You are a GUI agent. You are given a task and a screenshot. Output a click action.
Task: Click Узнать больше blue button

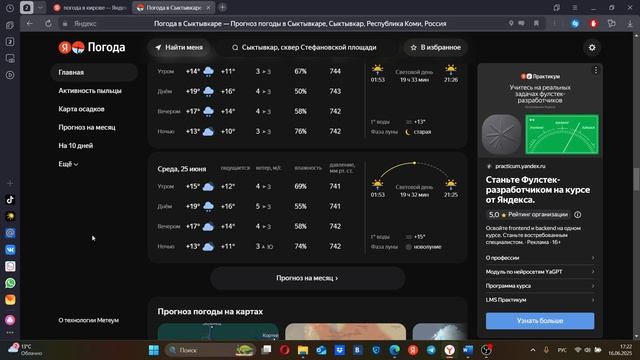click(540, 321)
